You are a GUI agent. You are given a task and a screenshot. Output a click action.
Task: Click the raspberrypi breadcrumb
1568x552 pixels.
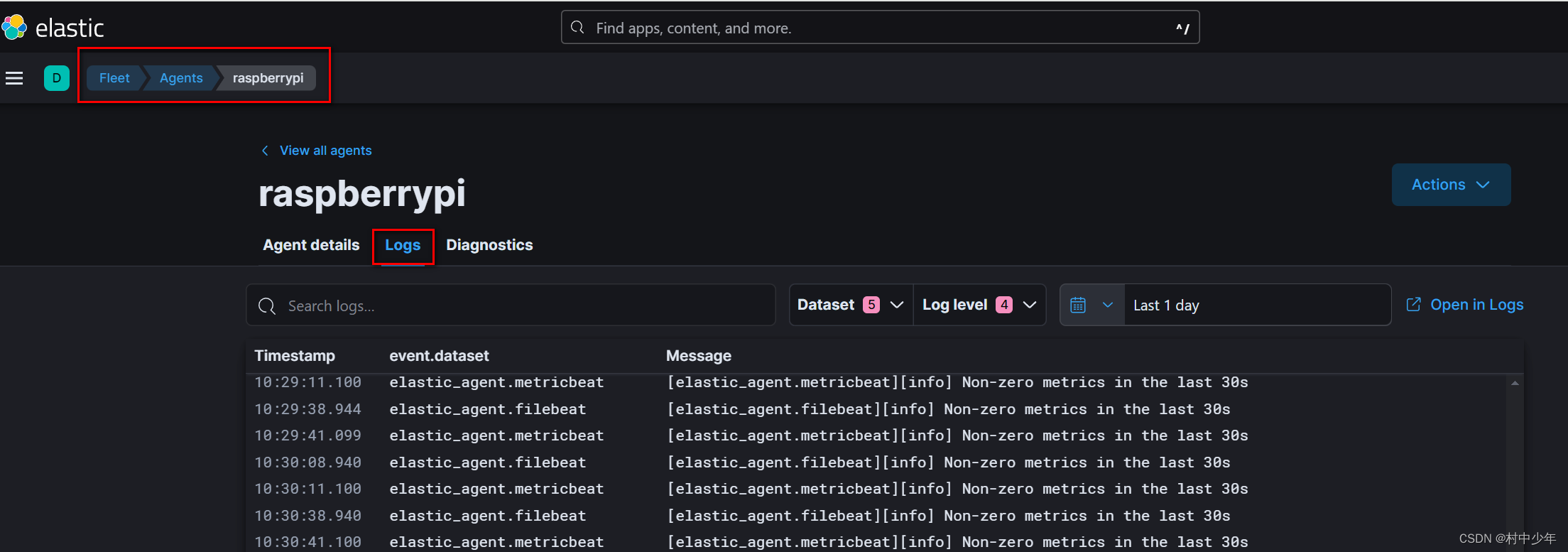[x=268, y=78]
